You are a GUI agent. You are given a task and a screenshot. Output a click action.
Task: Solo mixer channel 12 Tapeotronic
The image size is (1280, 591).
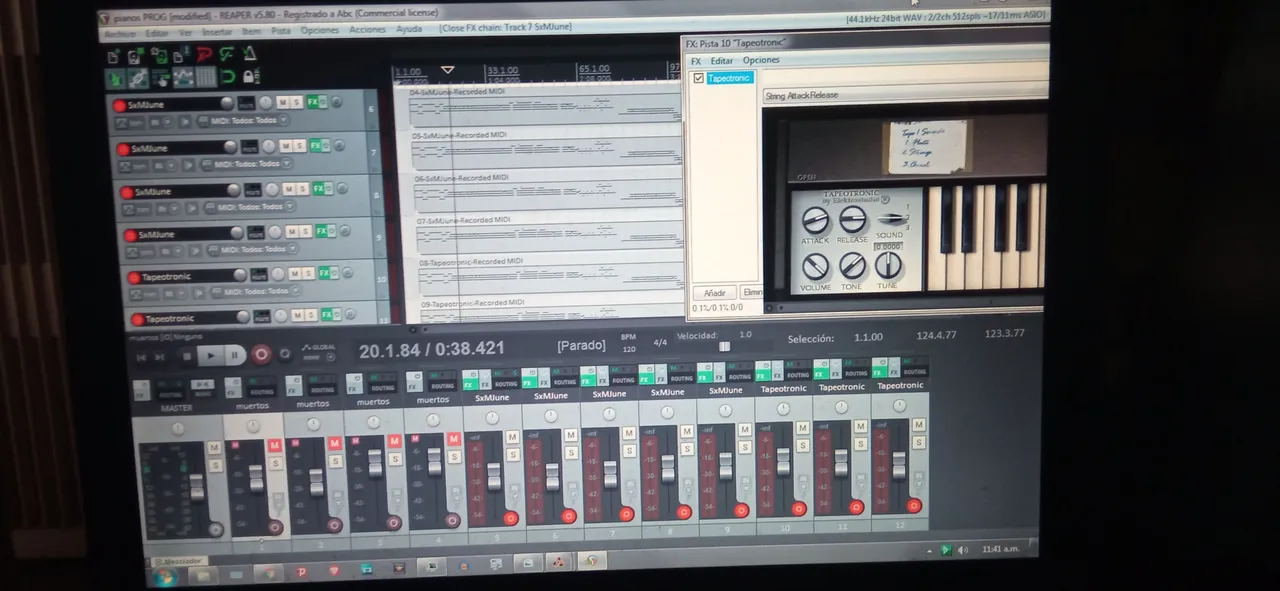tap(918, 441)
